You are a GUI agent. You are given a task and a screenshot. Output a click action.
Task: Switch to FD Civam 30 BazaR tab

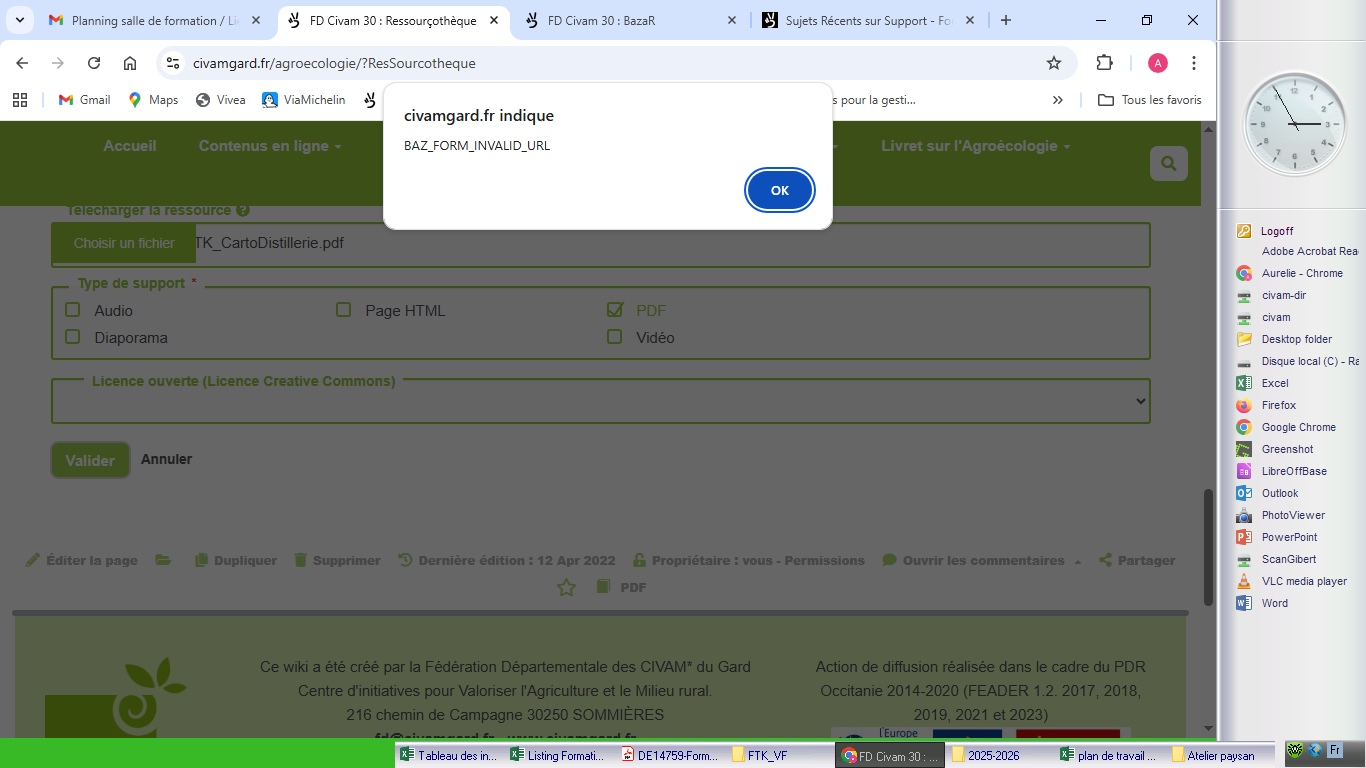click(629, 20)
